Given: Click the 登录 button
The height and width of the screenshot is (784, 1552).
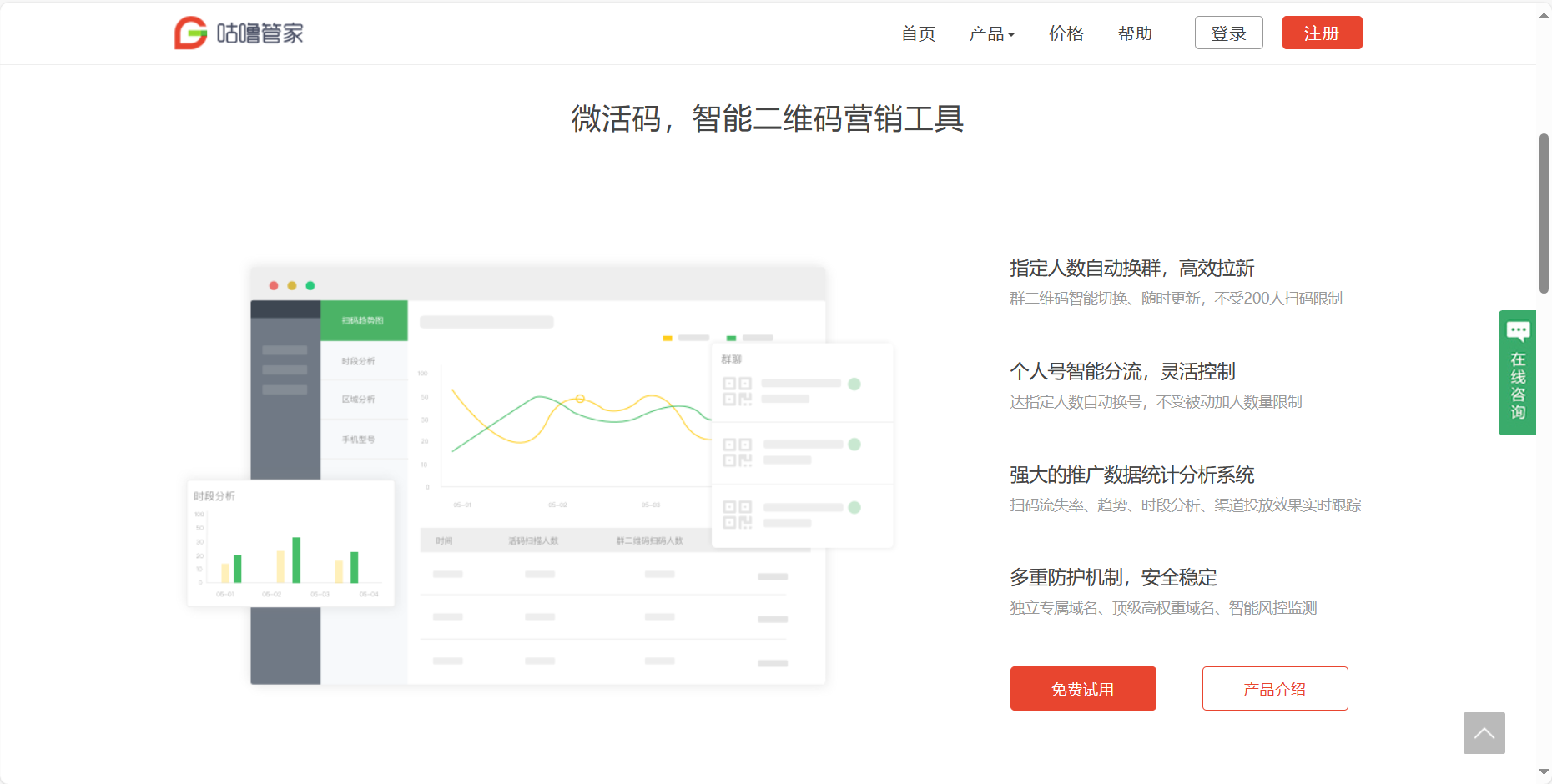Looking at the screenshot, I should pyautogui.click(x=1228, y=33).
